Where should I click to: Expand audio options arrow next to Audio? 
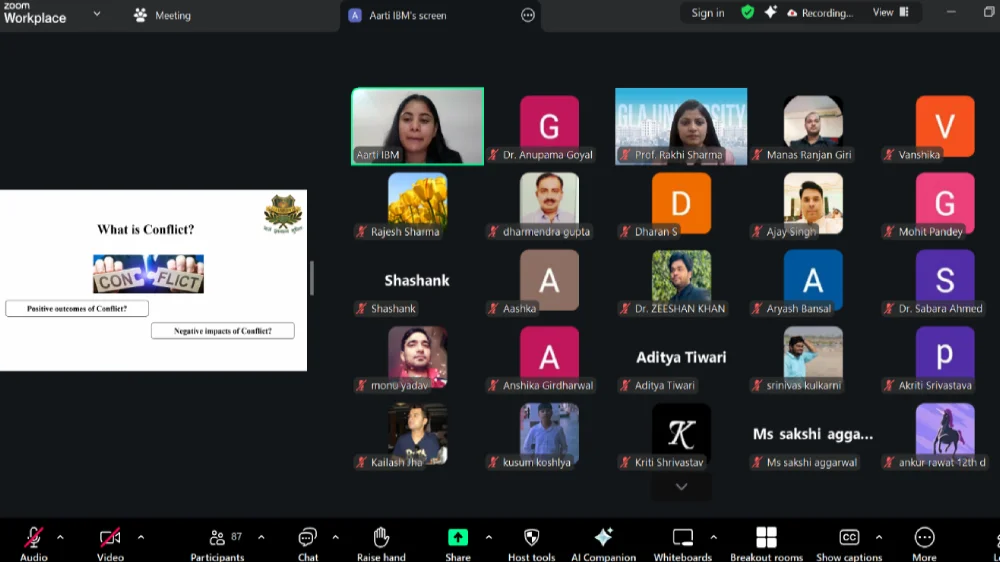pyautogui.click(x=60, y=537)
